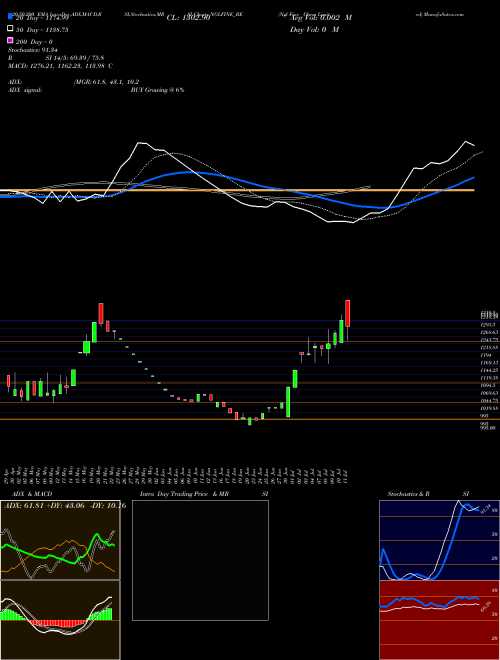500x660 pixels.
Task: Open the ADX indicator chart with green line
Action: click(60, 540)
